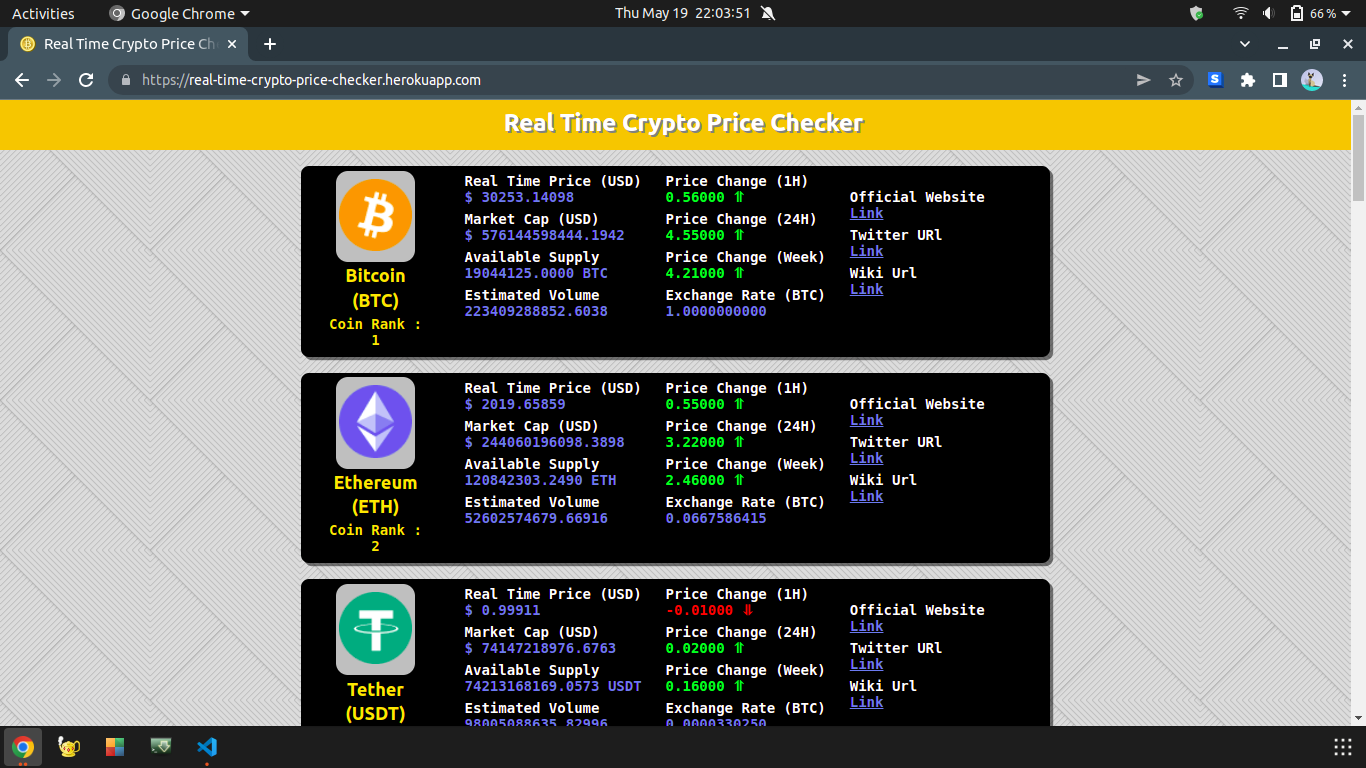
Task: Click the page vertical scrollbar thumb
Action: click(1358, 156)
